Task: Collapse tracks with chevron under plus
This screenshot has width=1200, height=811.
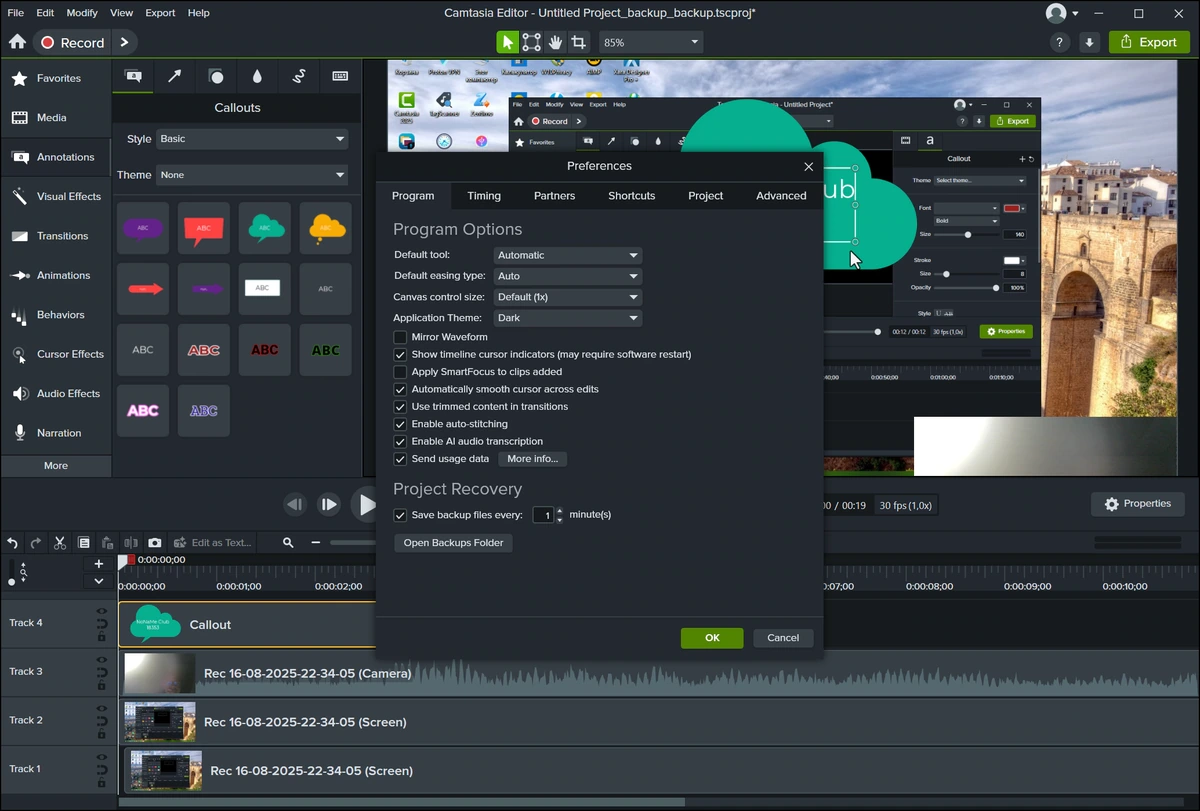Action: coord(98,581)
